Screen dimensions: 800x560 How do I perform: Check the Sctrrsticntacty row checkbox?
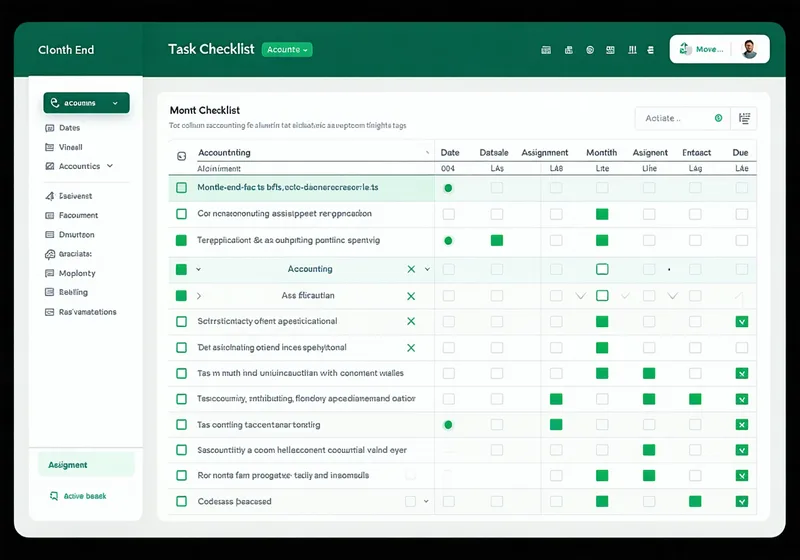click(181, 321)
